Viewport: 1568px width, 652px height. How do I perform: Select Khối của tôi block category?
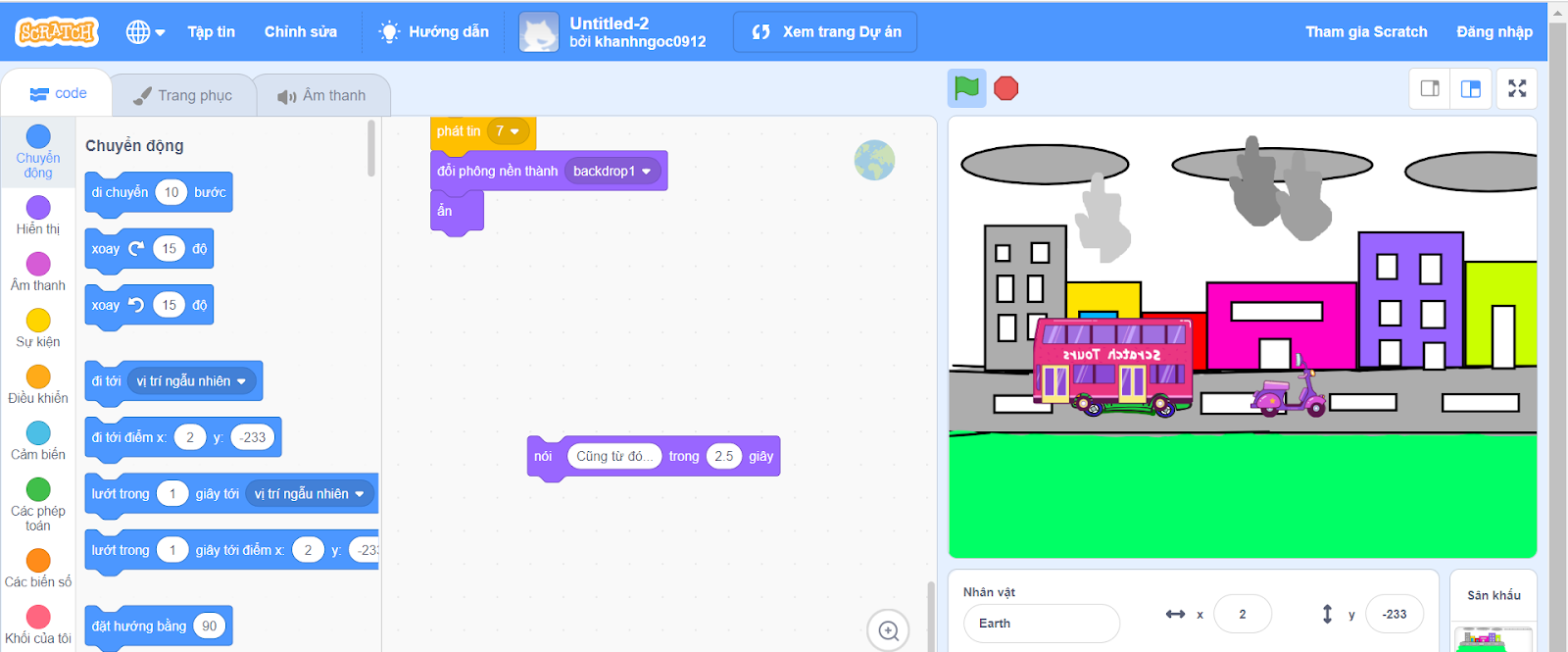pos(38,626)
